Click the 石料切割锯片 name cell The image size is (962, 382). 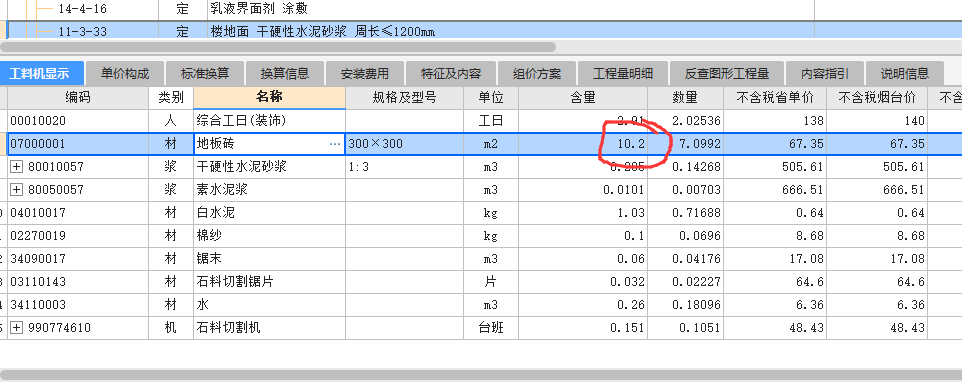click(x=269, y=282)
